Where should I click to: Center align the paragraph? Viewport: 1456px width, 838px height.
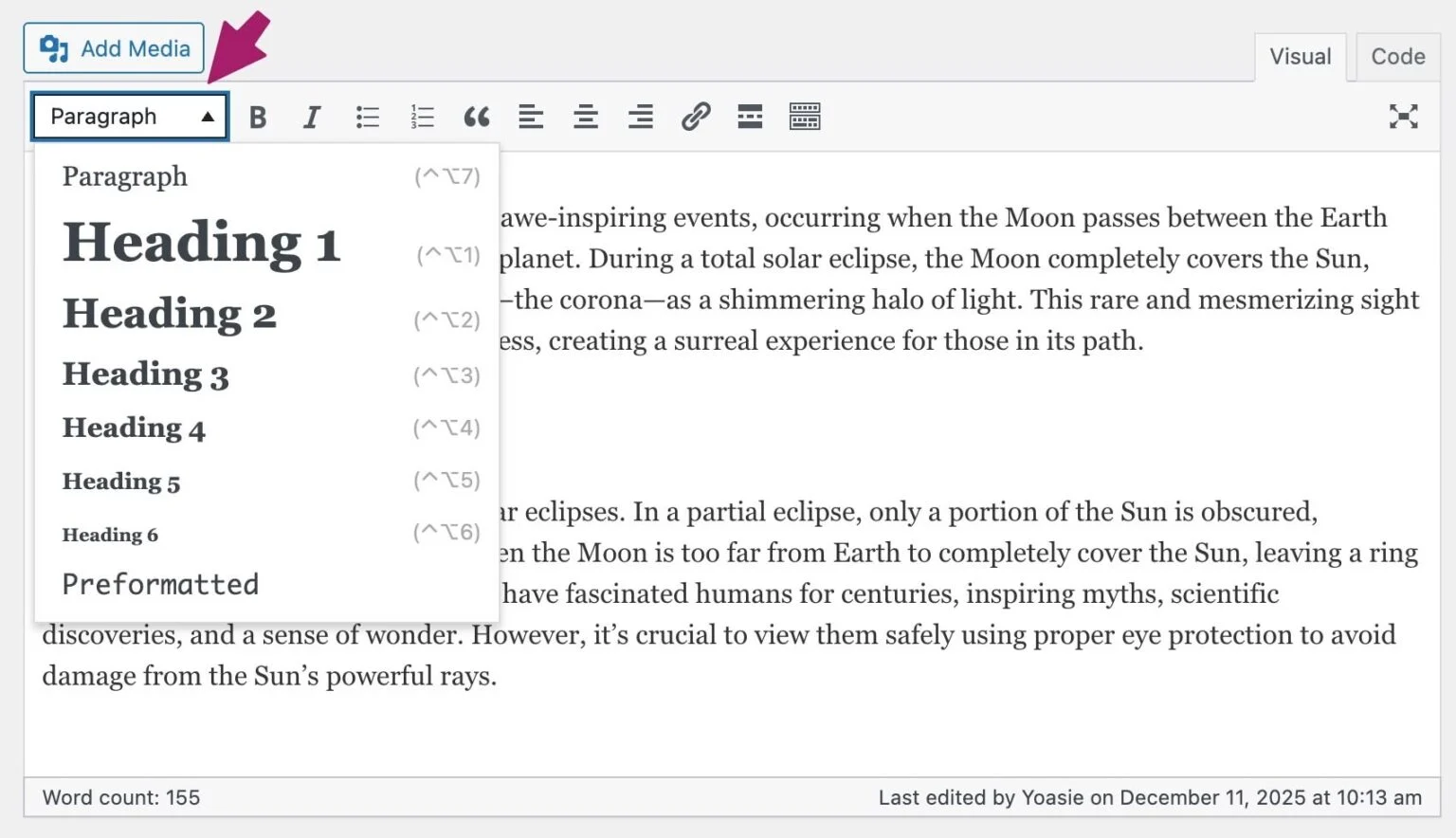tap(586, 116)
